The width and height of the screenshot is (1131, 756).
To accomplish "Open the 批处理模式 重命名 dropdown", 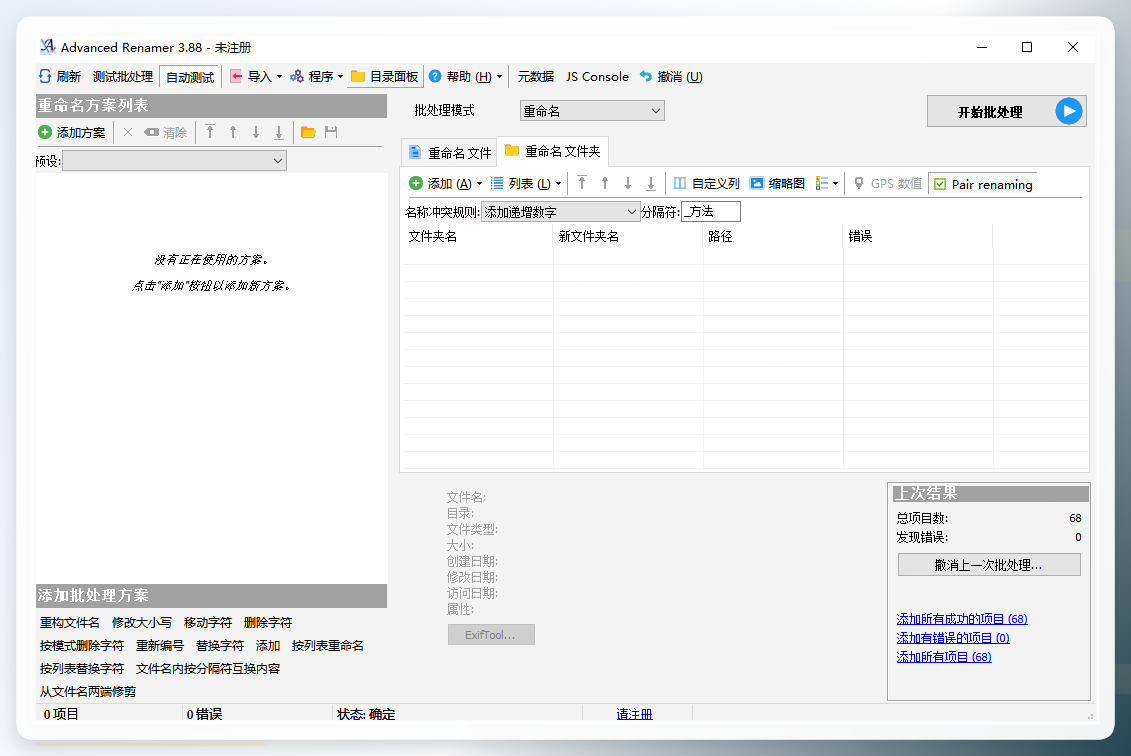I will [x=591, y=111].
